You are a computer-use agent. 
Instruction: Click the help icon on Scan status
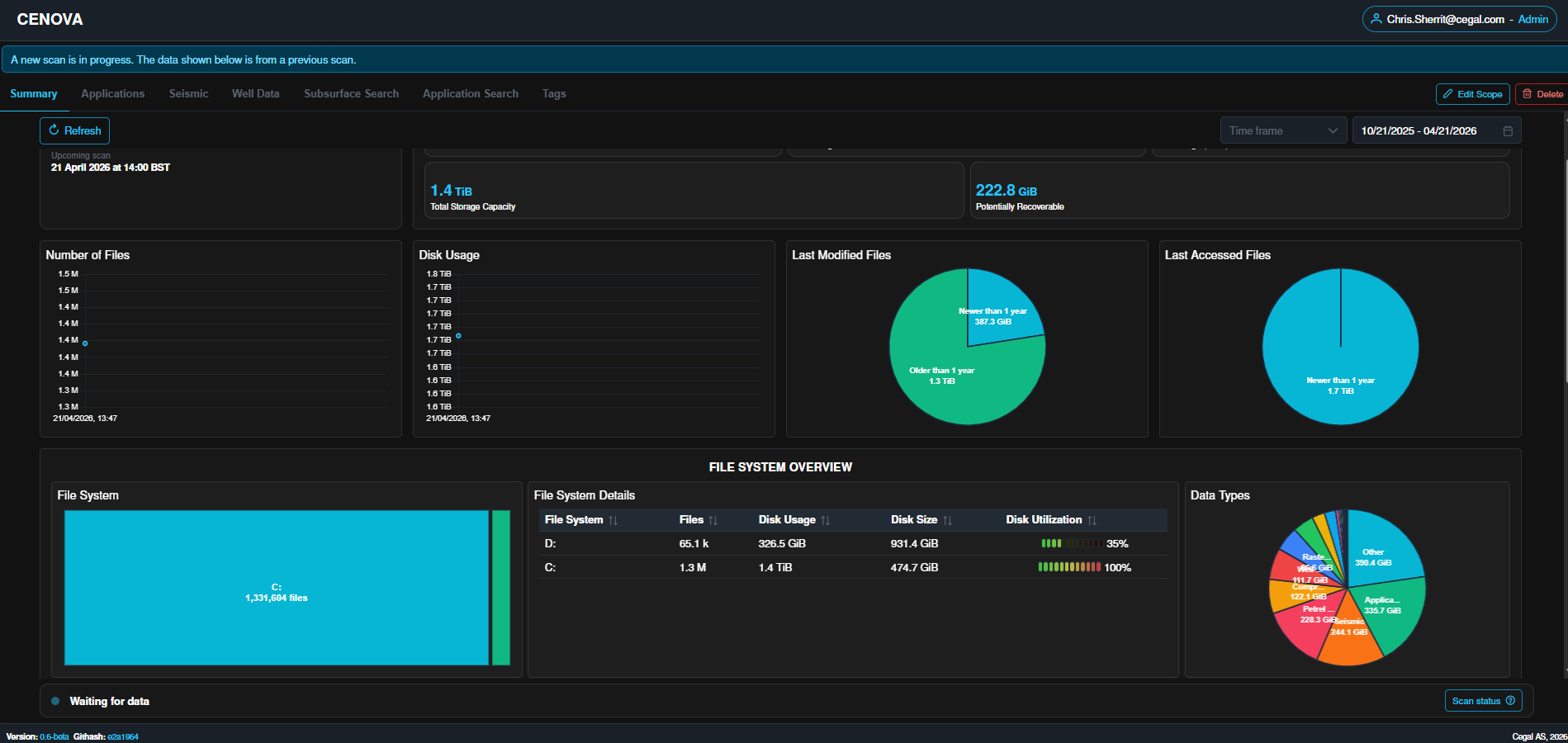(x=1510, y=701)
